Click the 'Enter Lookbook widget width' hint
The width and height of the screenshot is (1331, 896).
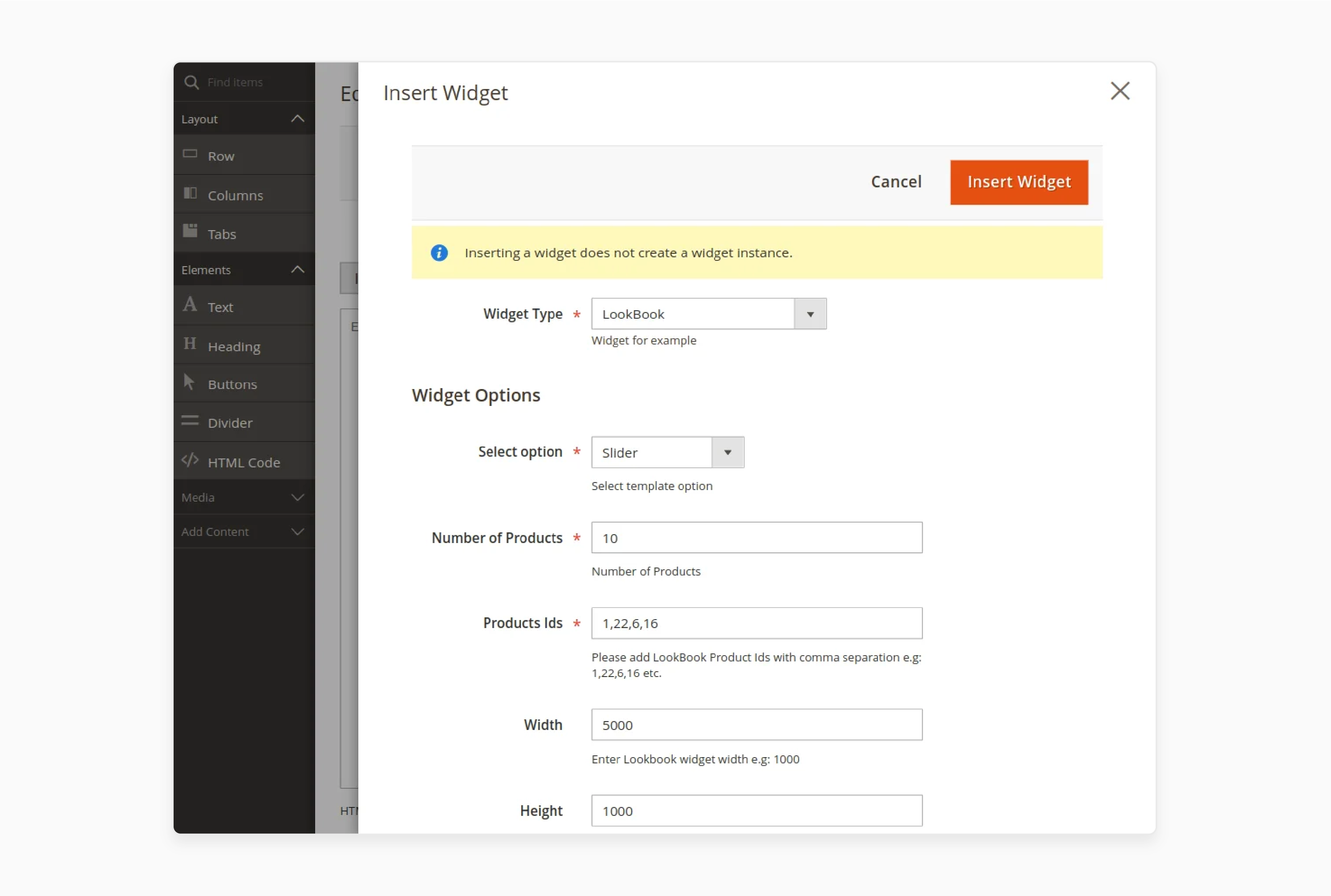695,759
